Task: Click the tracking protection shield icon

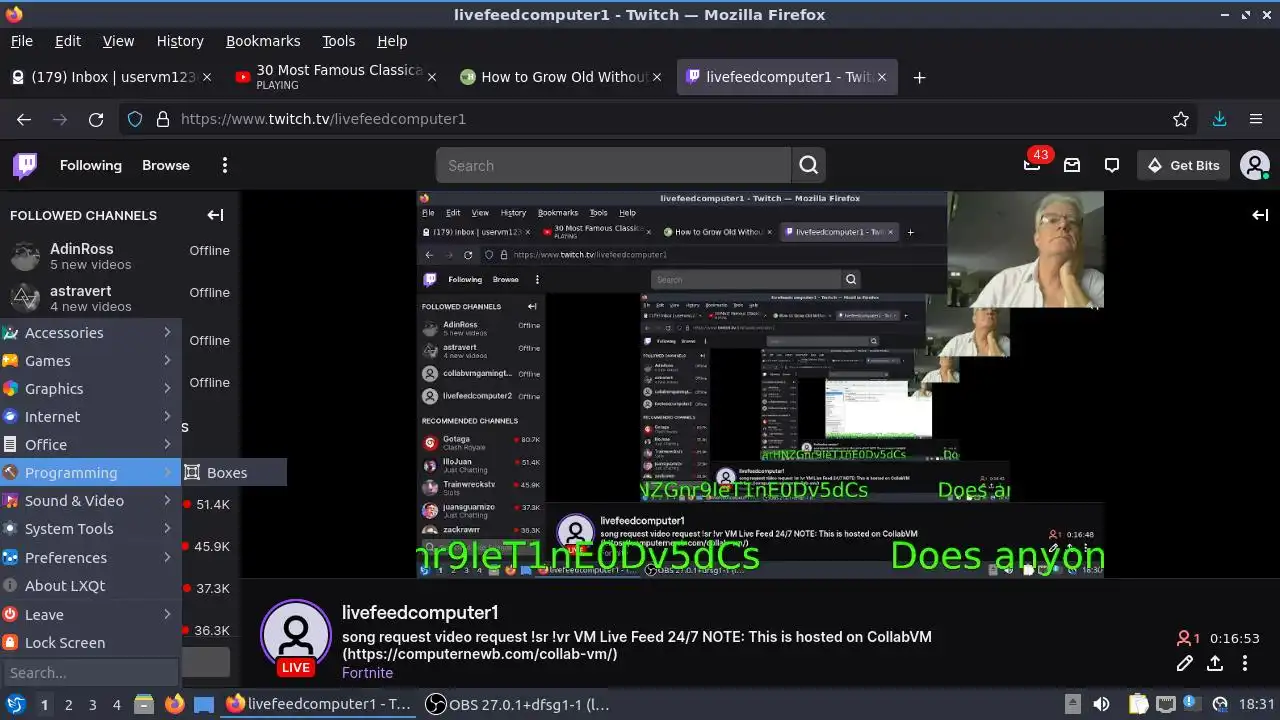Action: (x=135, y=119)
